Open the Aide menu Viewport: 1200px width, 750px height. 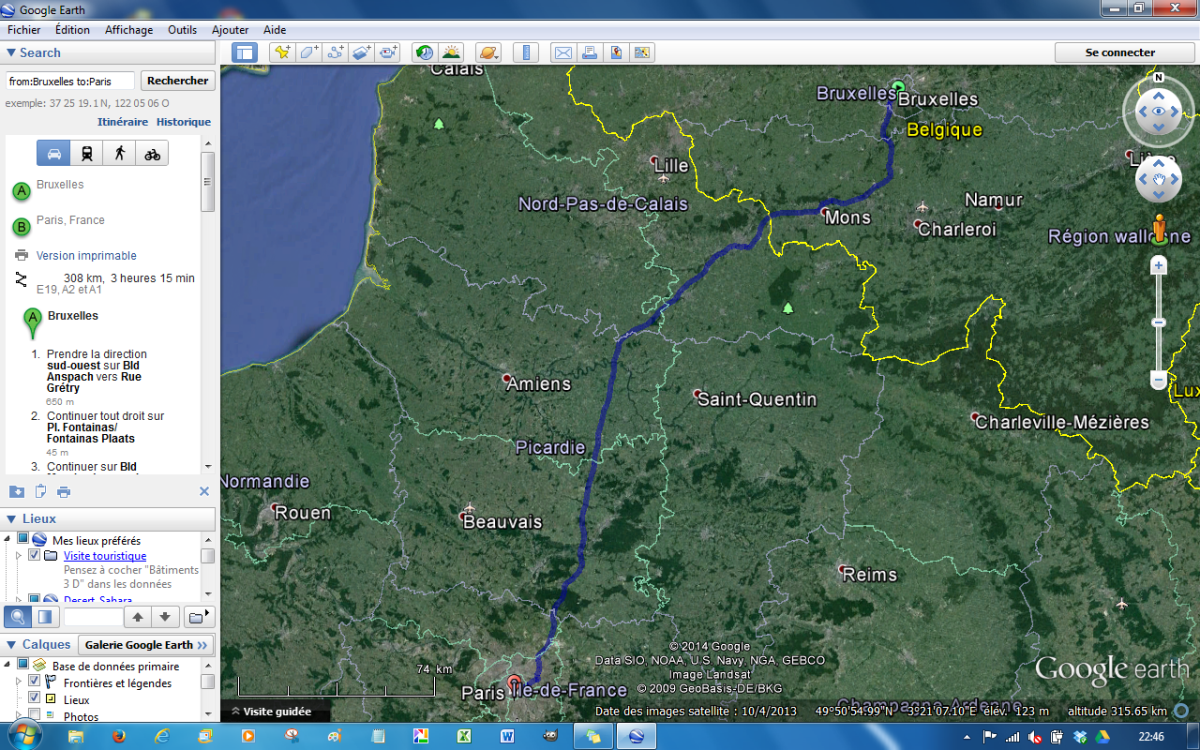pos(275,30)
